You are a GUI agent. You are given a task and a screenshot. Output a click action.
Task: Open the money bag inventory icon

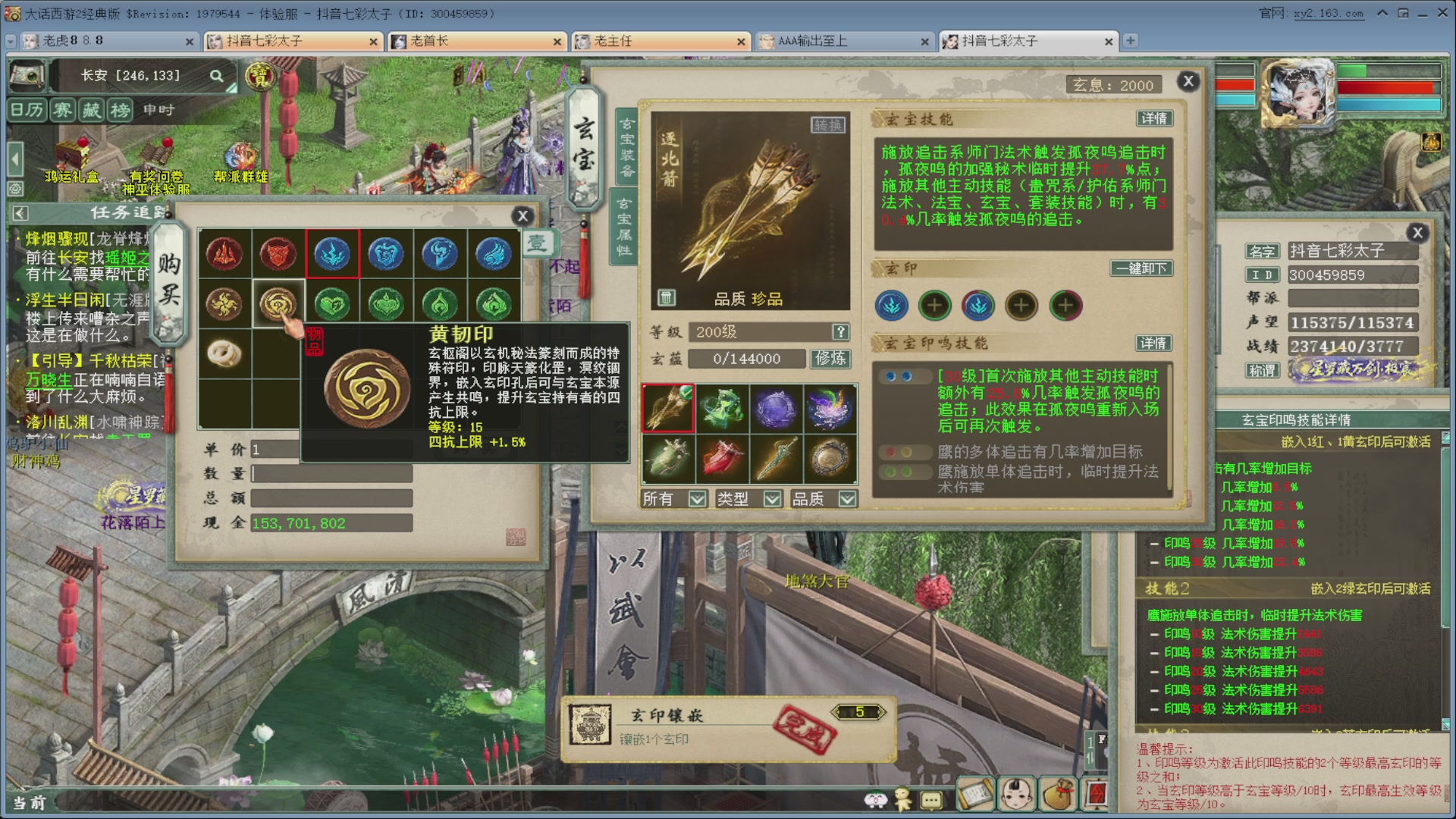[x=1056, y=794]
